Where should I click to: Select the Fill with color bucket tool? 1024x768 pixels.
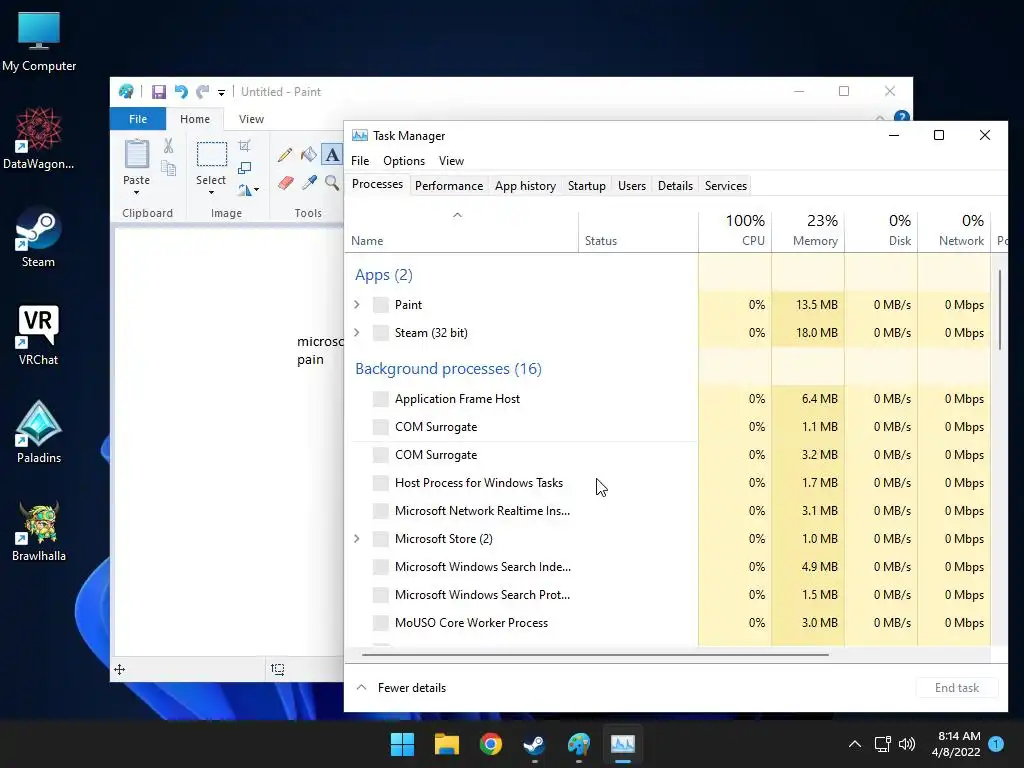(308, 155)
